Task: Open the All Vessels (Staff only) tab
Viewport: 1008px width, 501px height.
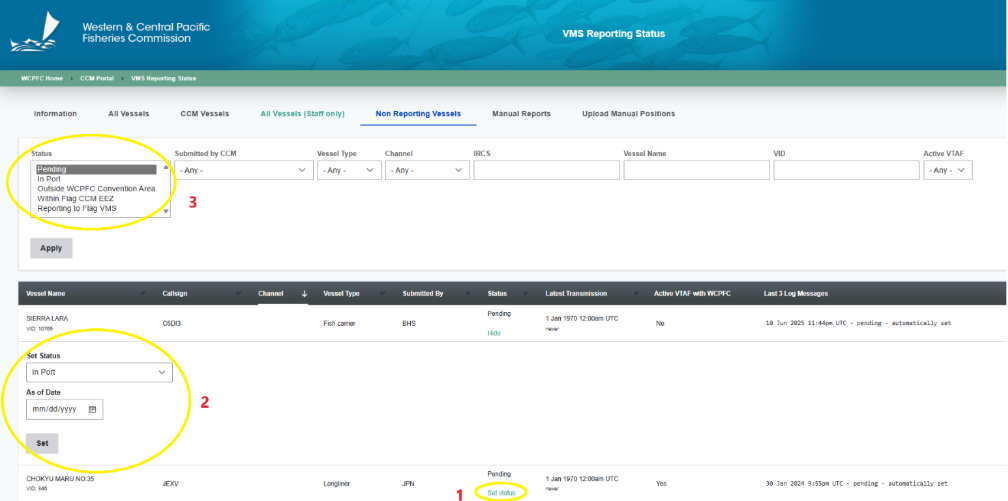Action: (x=302, y=114)
